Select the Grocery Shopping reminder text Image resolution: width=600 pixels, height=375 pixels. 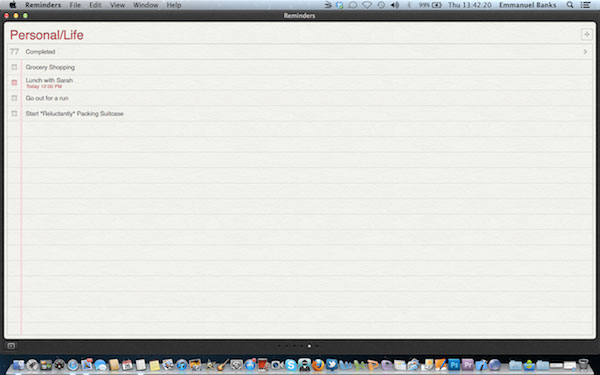pyautogui.click(x=50, y=67)
